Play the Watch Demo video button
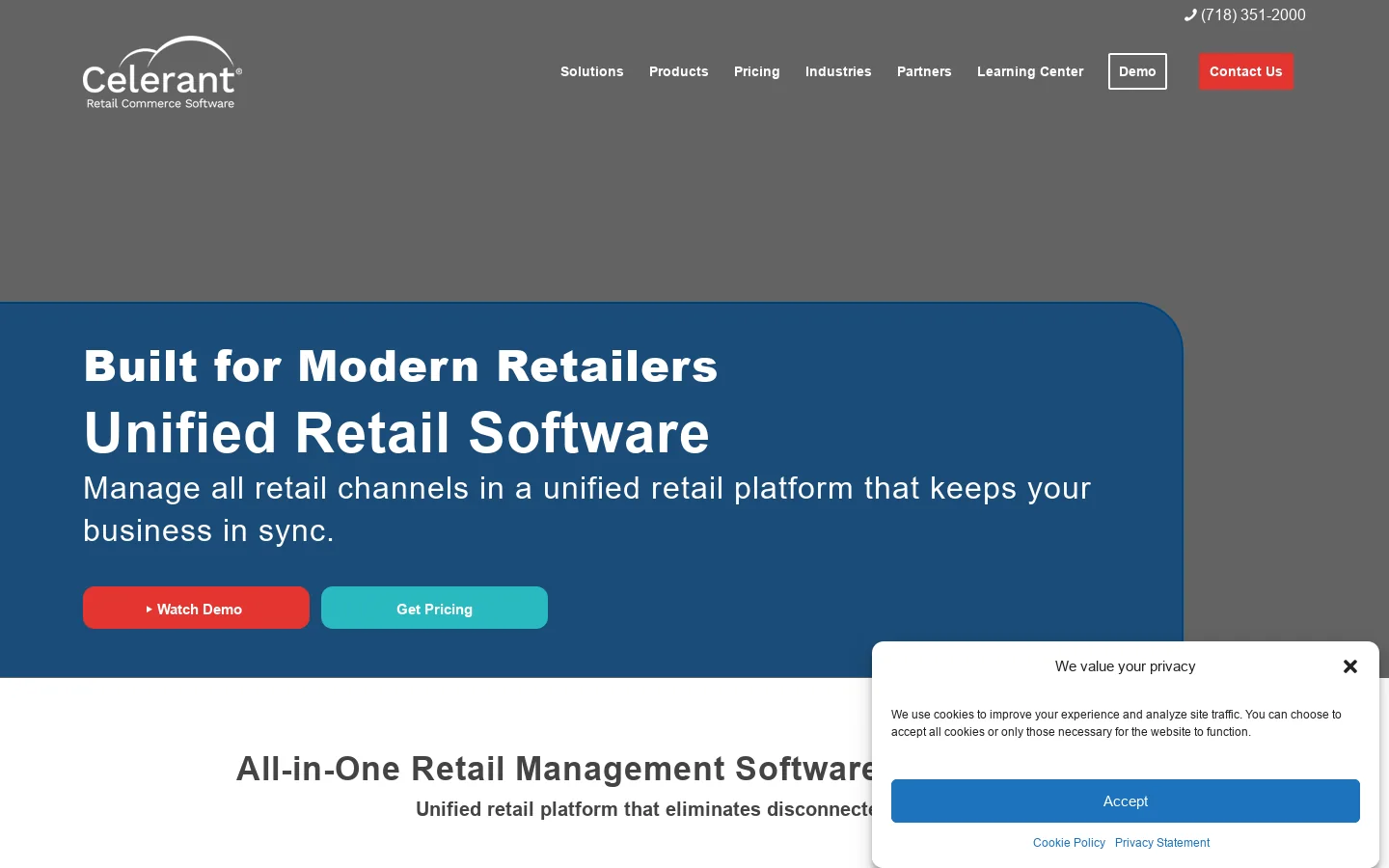This screenshot has height=868, width=1389. 196,608
